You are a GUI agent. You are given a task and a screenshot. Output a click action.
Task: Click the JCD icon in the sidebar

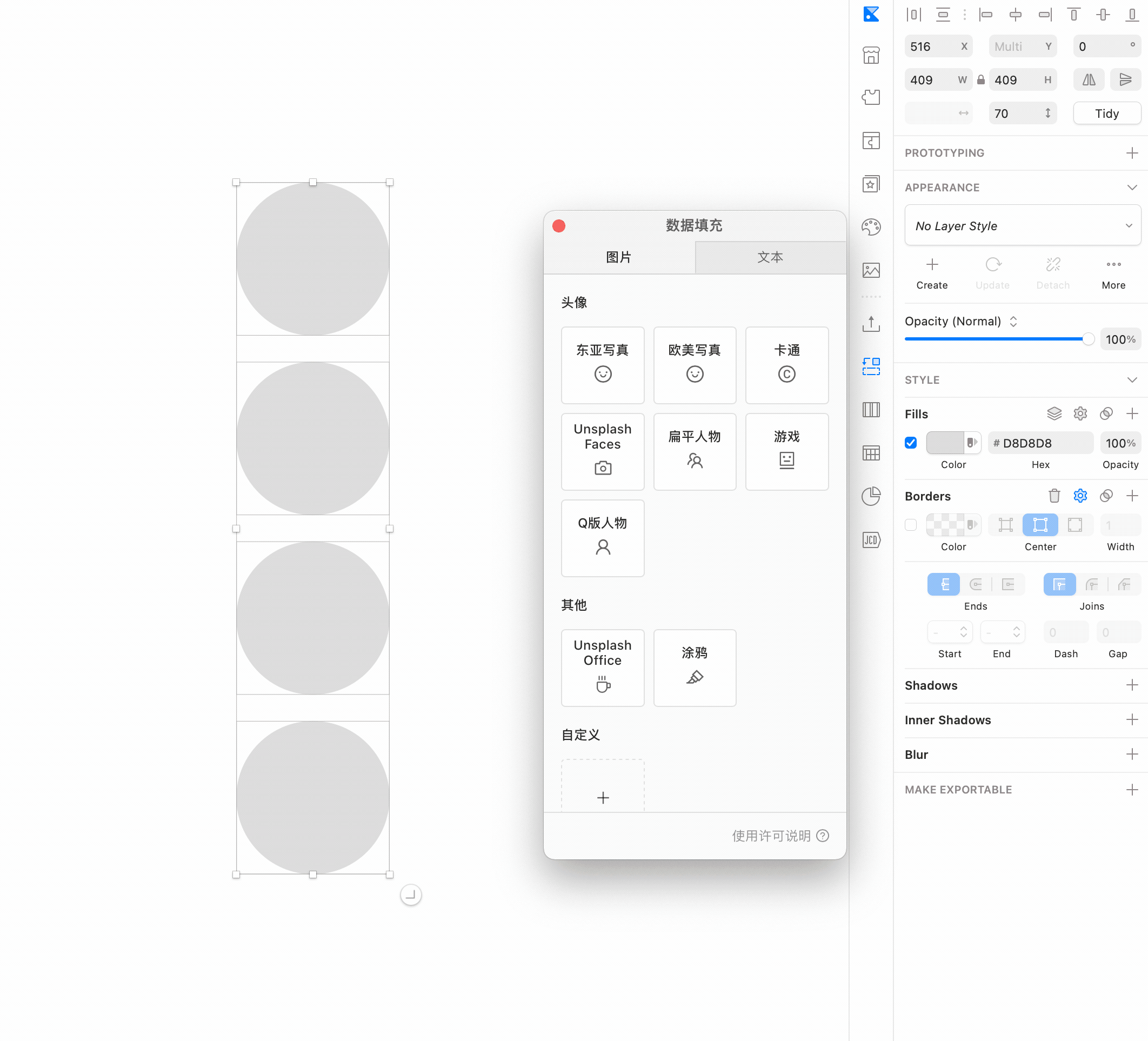[871, 539]
